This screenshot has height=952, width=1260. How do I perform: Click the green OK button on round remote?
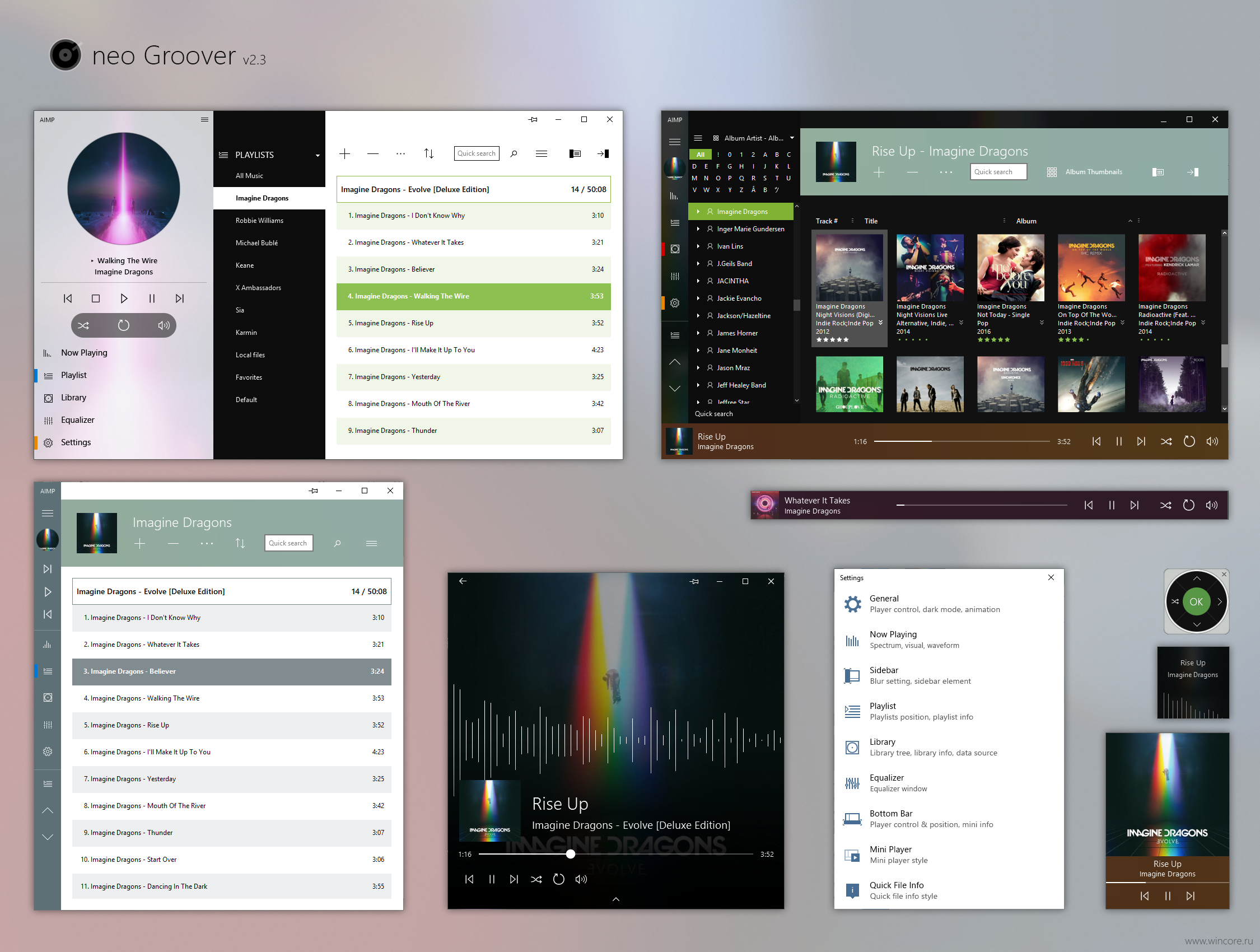(x=1196, y=601)
